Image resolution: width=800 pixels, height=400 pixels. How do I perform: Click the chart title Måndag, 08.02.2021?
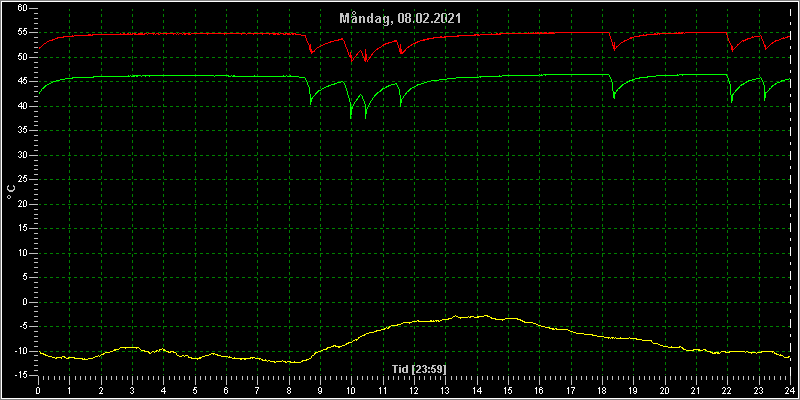tap(400, 19)
